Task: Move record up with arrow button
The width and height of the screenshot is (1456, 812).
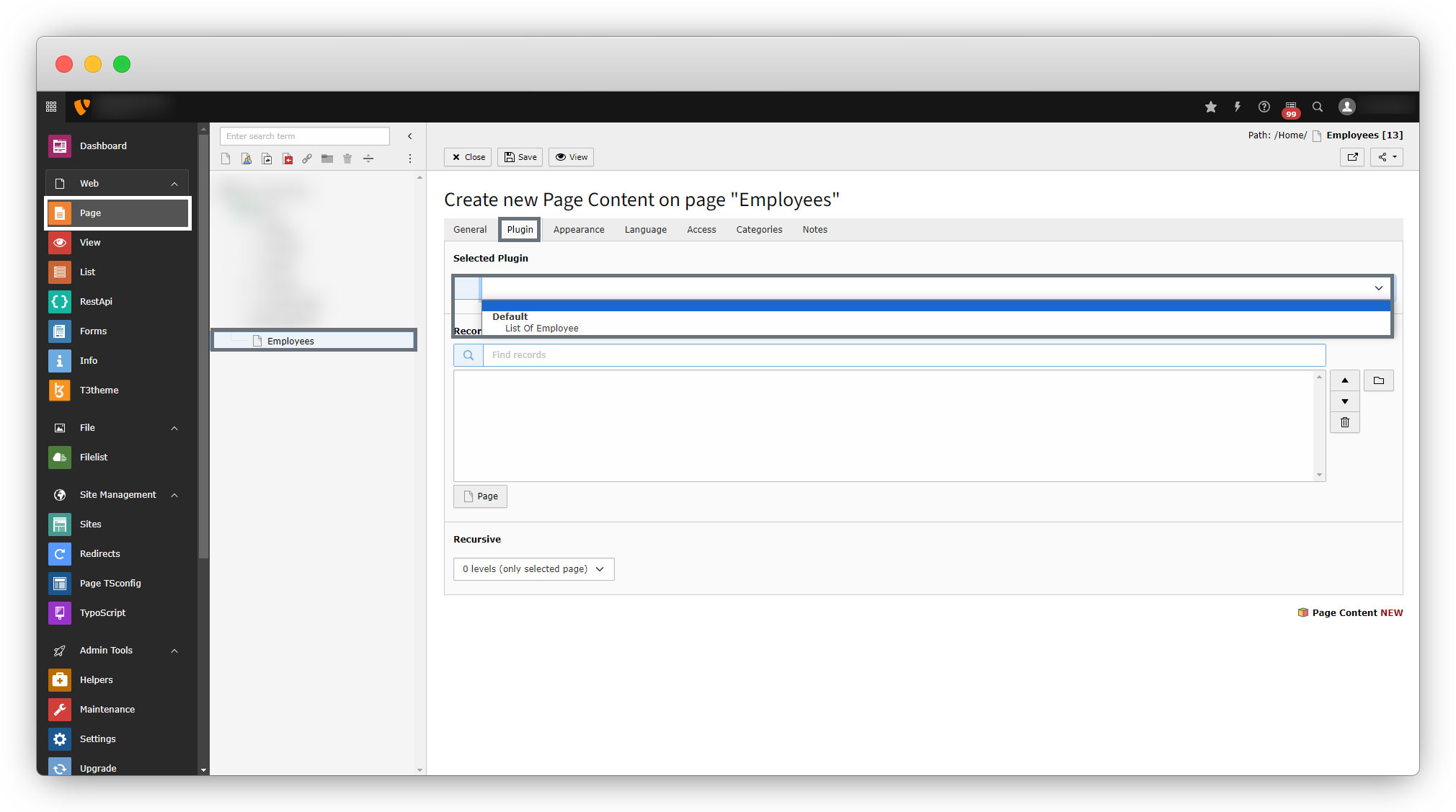Action: click(x=1345, y=380)
